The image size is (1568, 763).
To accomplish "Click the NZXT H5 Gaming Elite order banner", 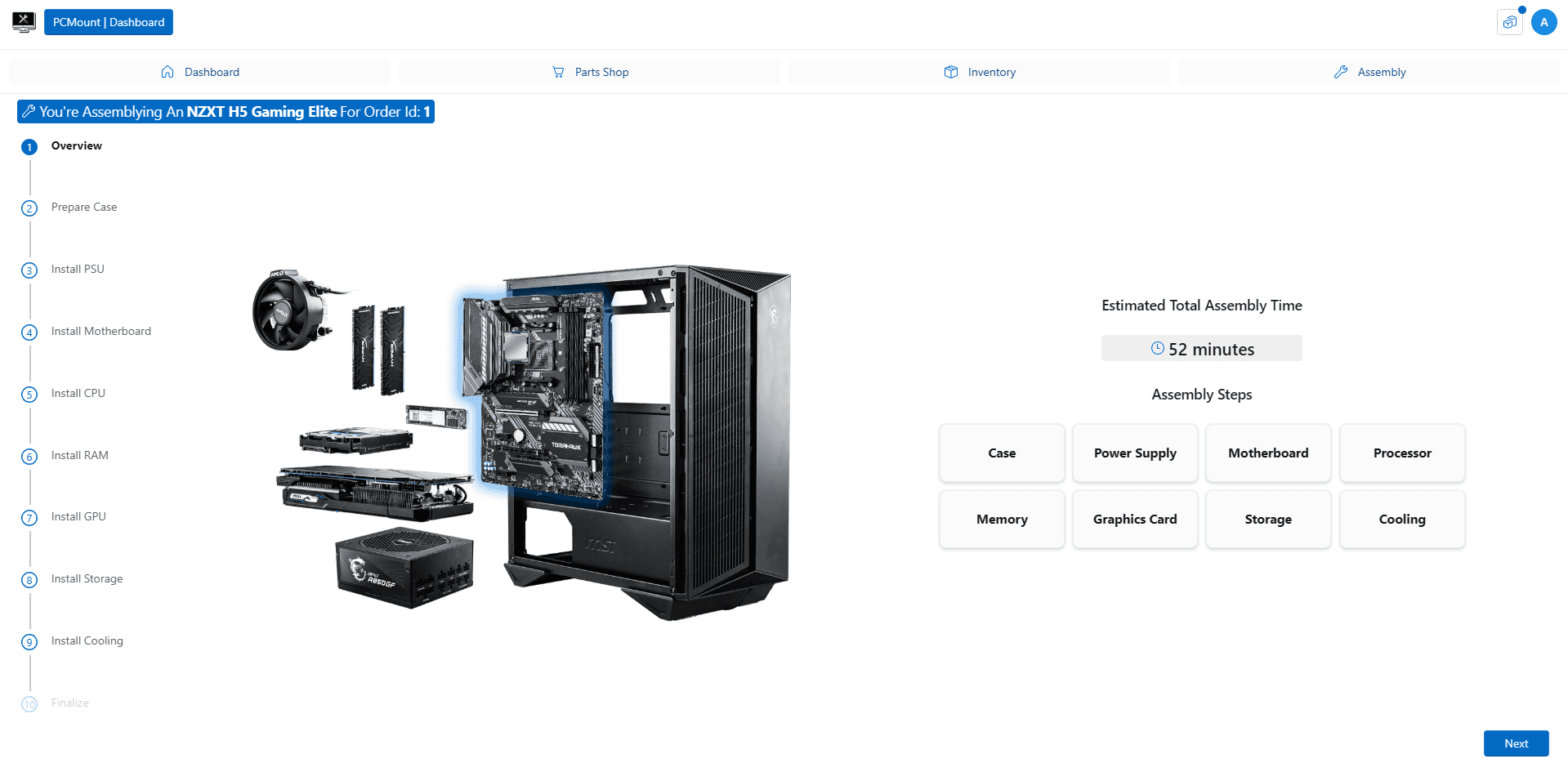I will (x=226, y=111).
